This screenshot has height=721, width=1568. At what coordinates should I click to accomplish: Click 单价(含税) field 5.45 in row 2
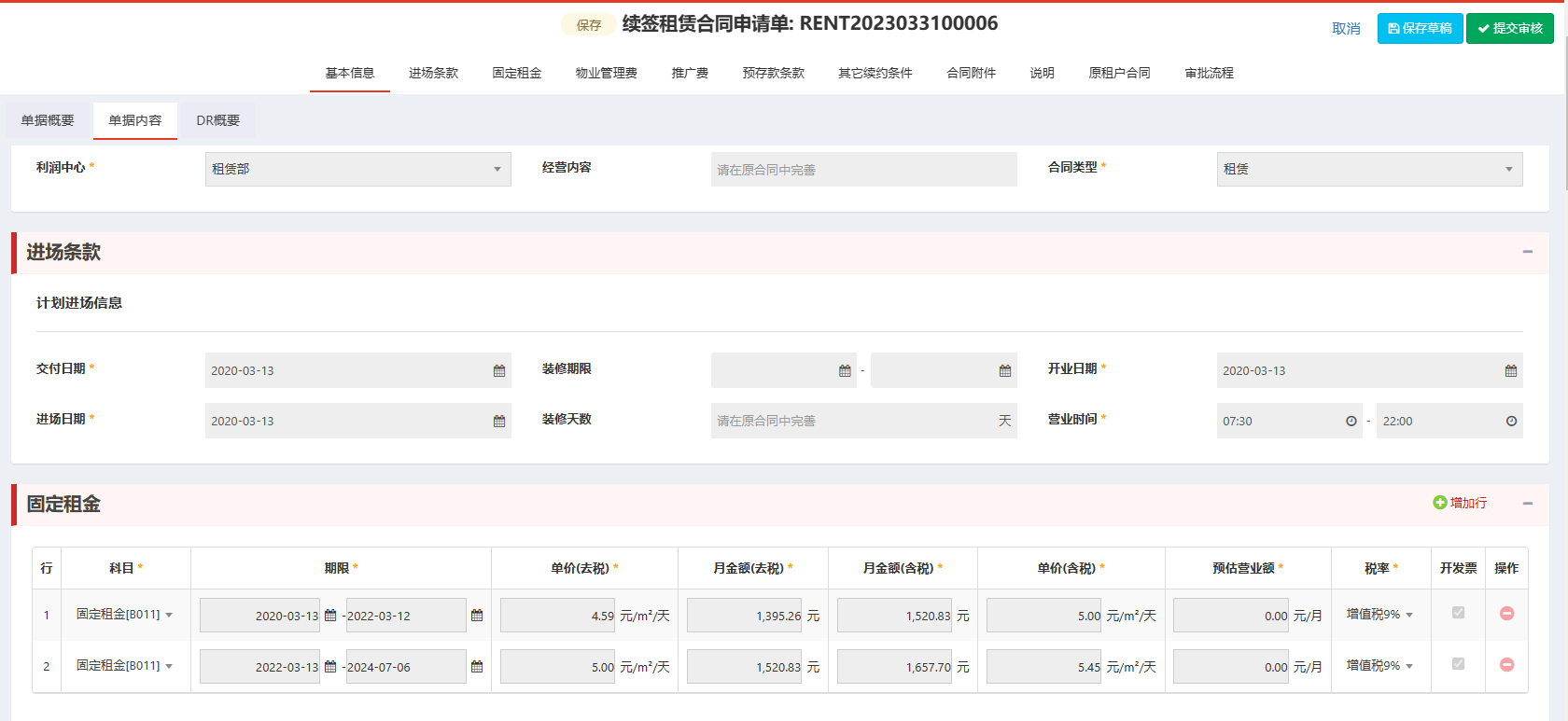1044,667
